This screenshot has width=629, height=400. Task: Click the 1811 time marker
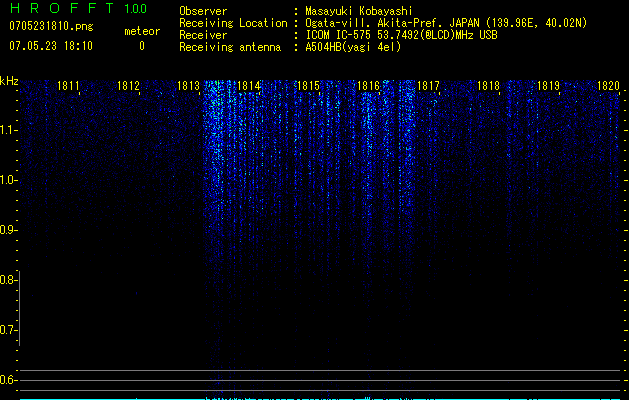point(68,86)
